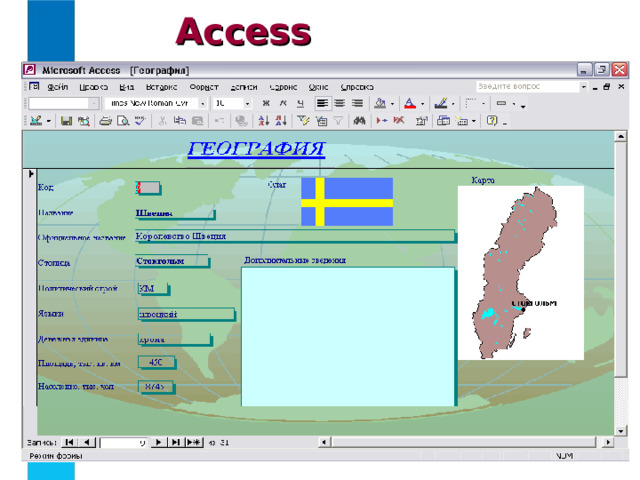Toggle Bold (Ж) formatting
The image size is (640, 480).
[x=266, y=103]
